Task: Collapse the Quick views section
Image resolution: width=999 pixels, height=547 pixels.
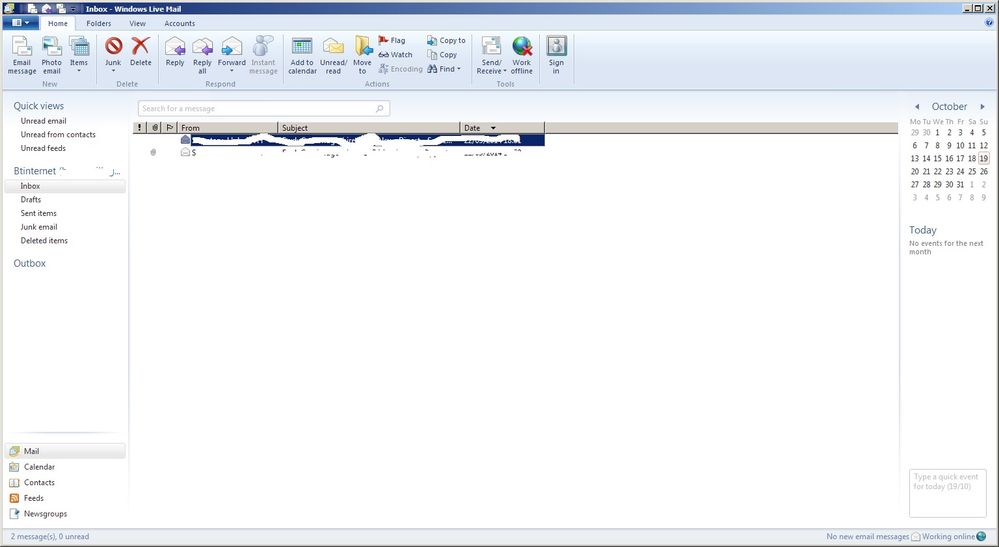Action: pos(39,106)
